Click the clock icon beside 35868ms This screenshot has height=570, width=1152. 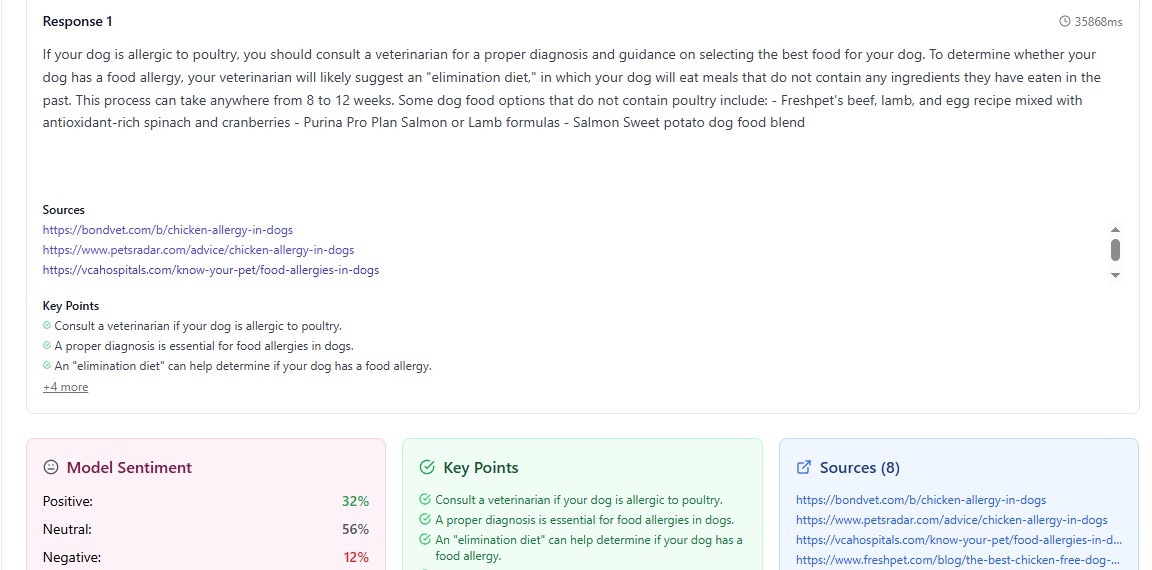[x=1064, y=22]
